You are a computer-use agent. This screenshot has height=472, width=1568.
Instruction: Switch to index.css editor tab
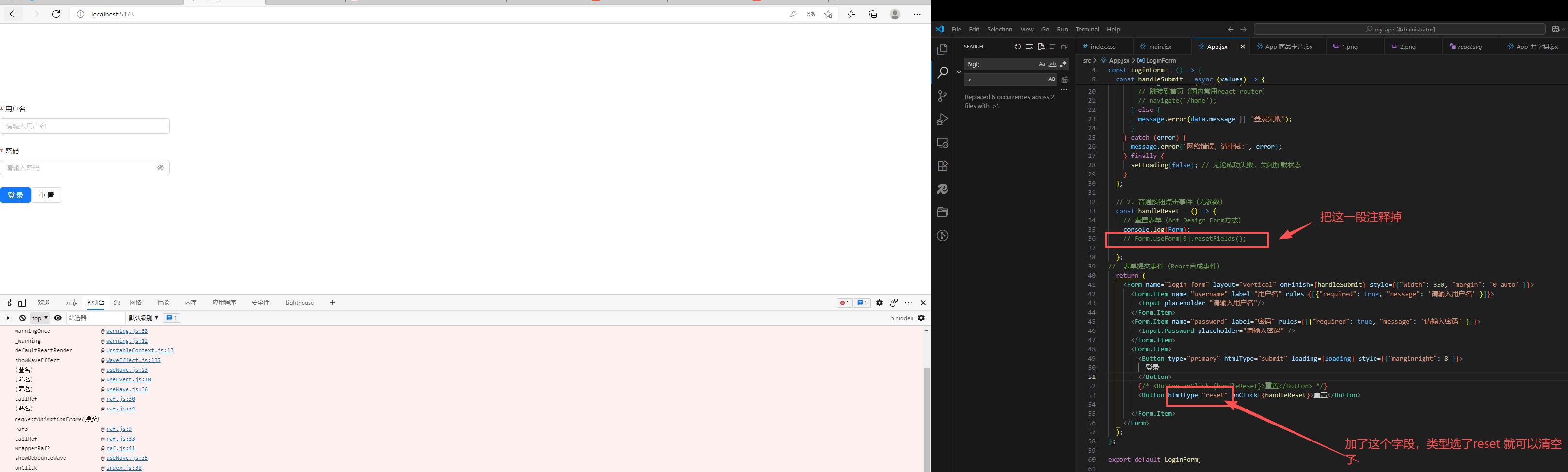coord(1103,47)
